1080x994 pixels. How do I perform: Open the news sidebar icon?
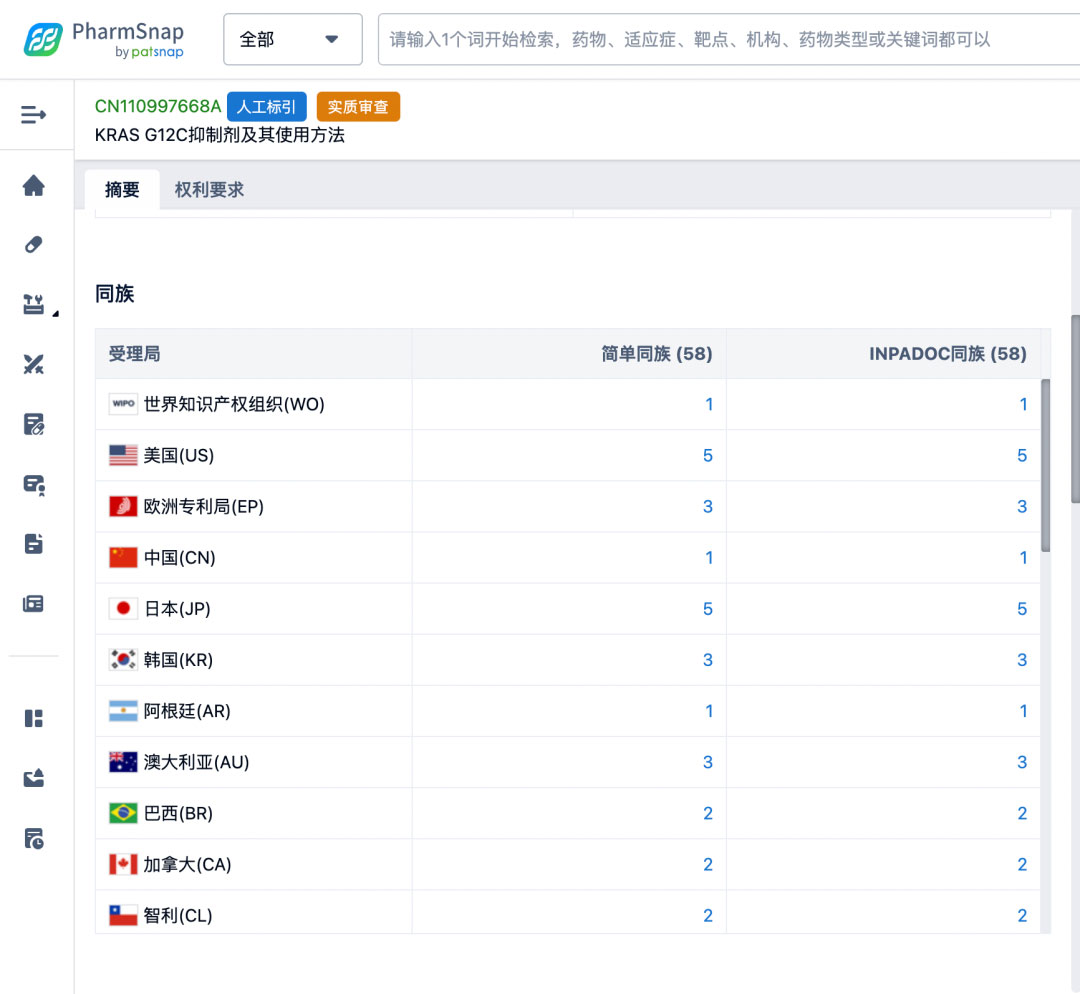pos(34,604)
